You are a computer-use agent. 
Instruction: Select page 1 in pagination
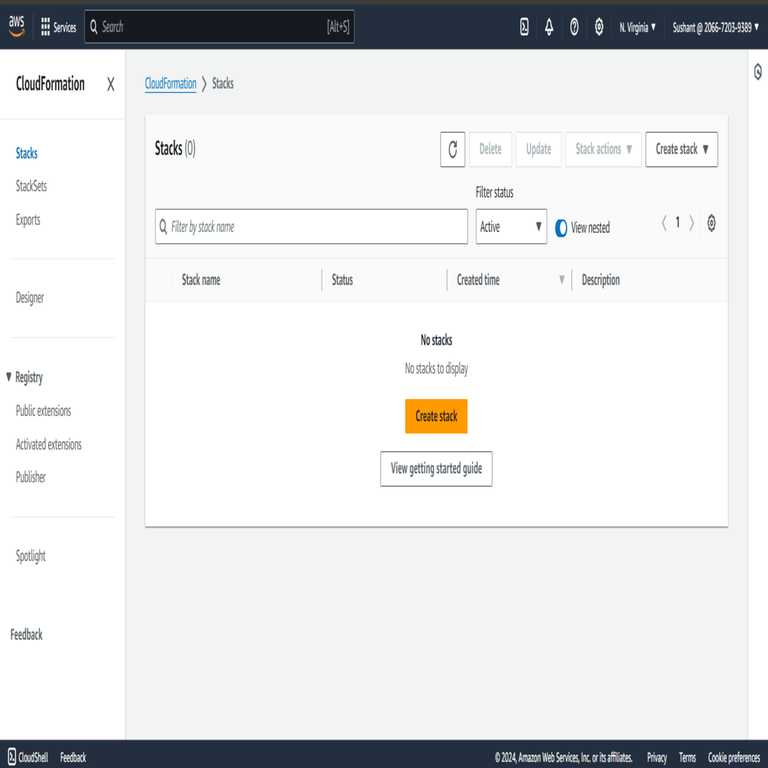[678, 223]
